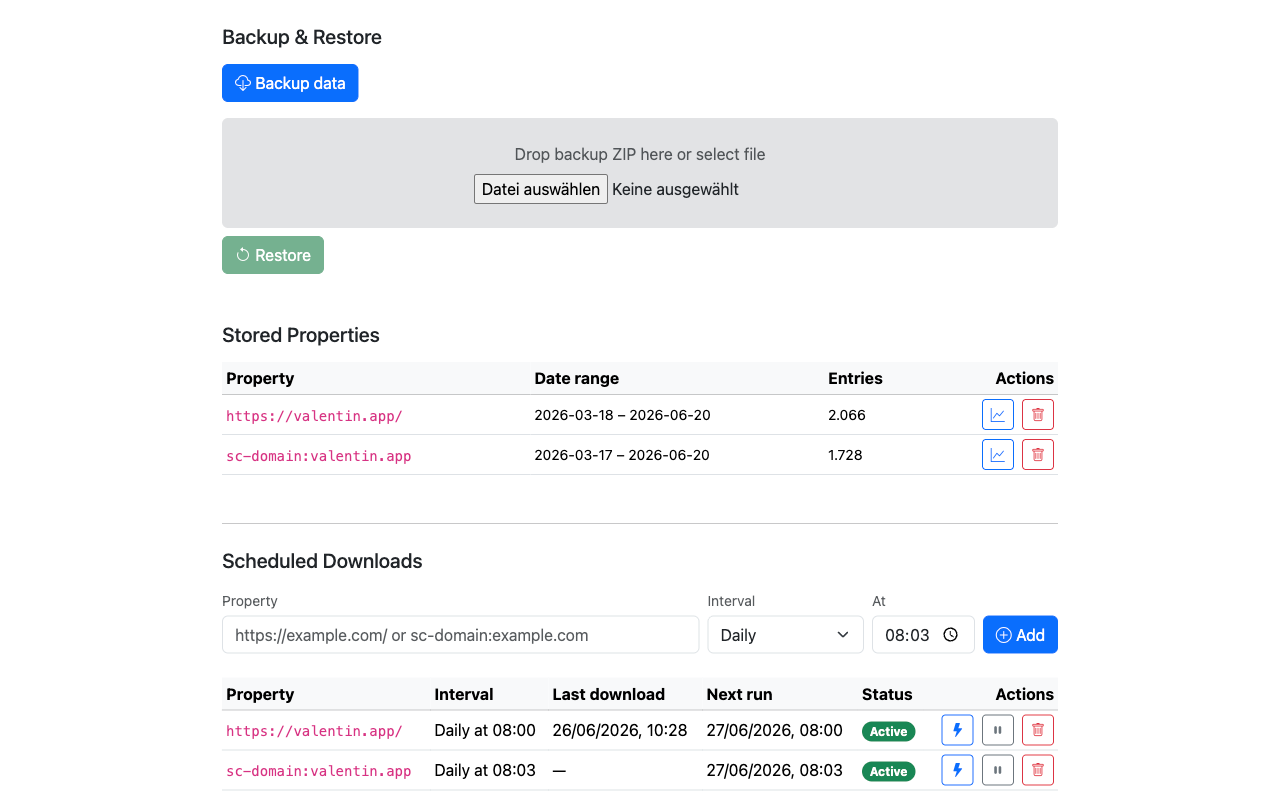This screenshot has width=1280, height=800.
Task: Click the date range 2026-03-17 – 2026-06-20
Action: (622, 455)
